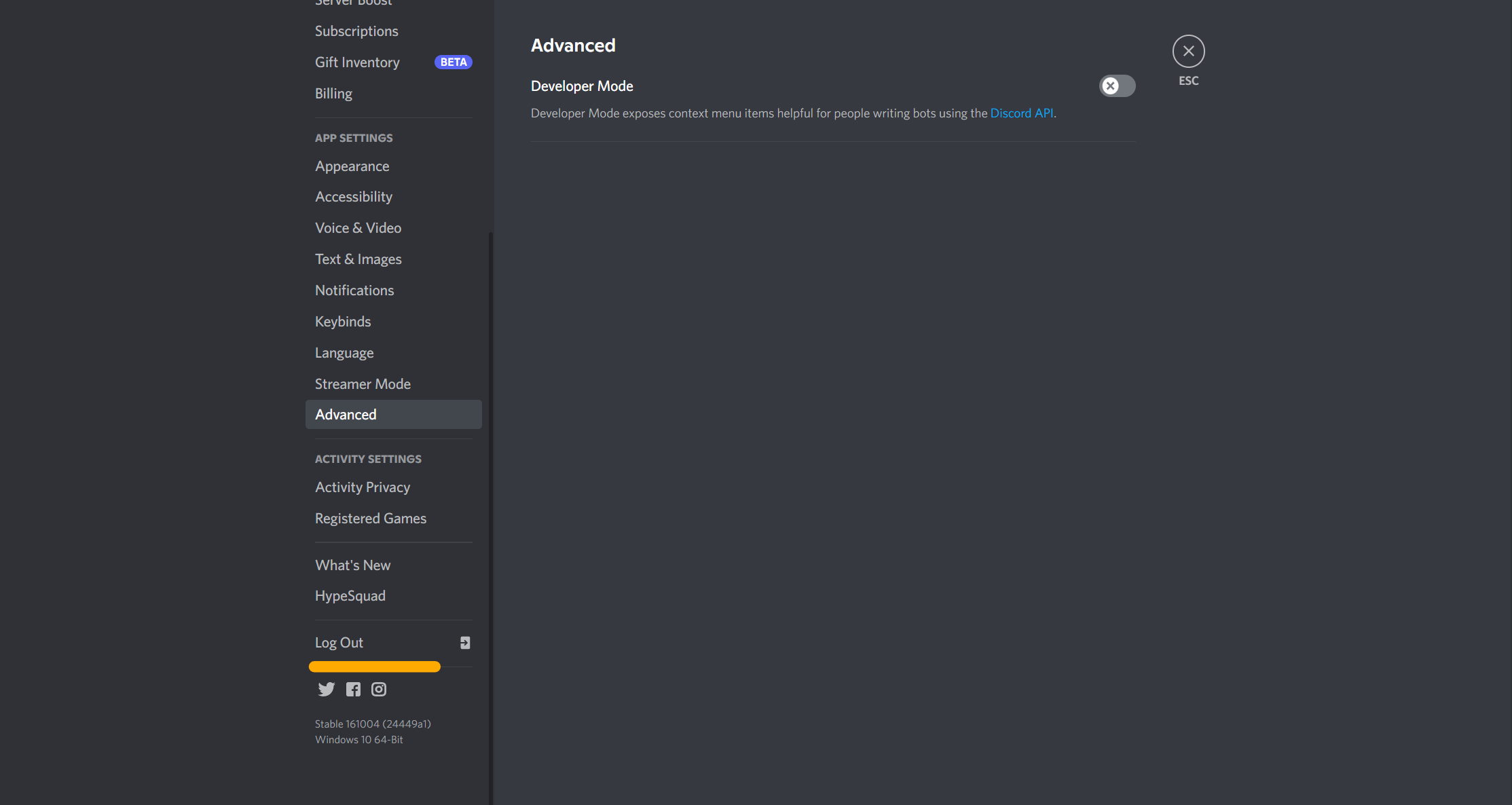Click the Twitter icon in footer

[x=328, y=689]
